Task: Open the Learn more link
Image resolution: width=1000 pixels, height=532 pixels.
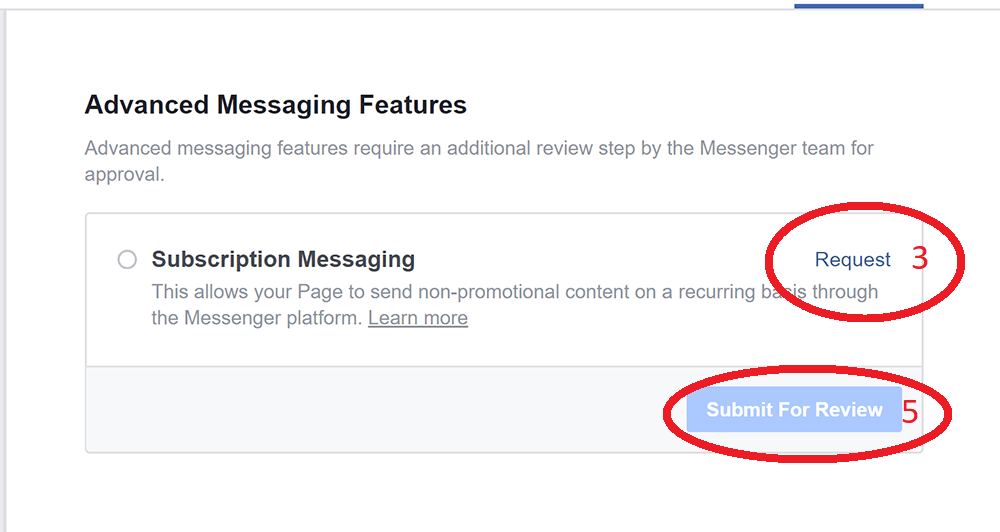Action: click(418, 318)
